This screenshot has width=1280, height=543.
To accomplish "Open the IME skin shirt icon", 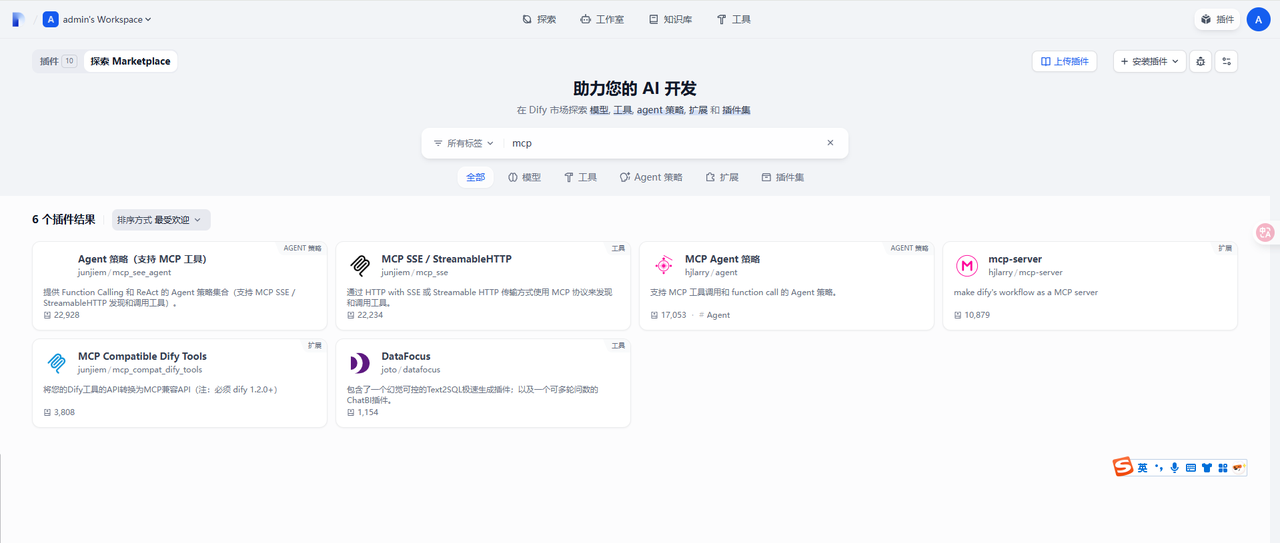I will coord(1206,468).
